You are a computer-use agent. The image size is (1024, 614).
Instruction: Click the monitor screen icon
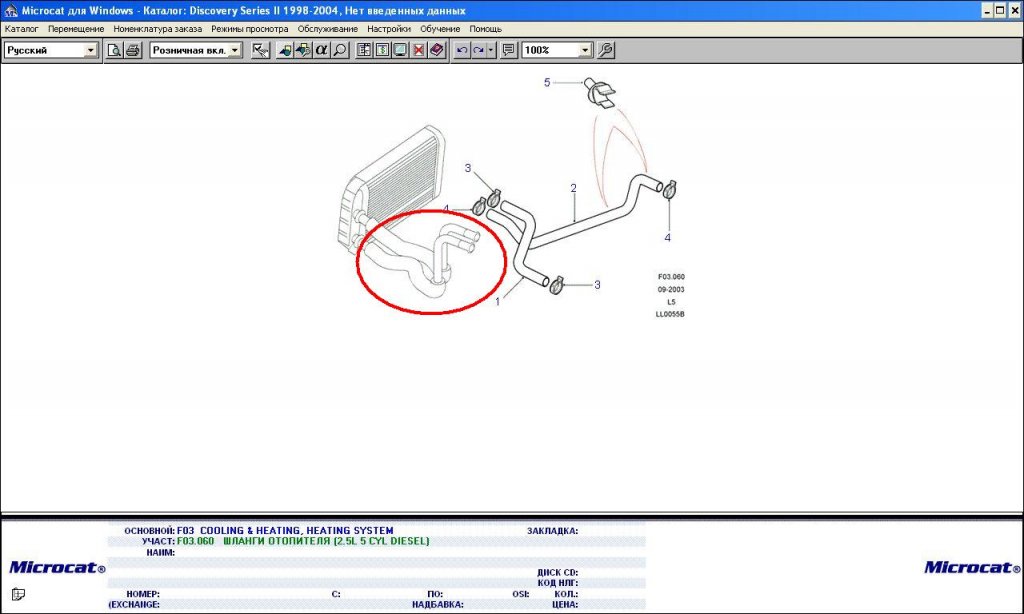[400, 50]
